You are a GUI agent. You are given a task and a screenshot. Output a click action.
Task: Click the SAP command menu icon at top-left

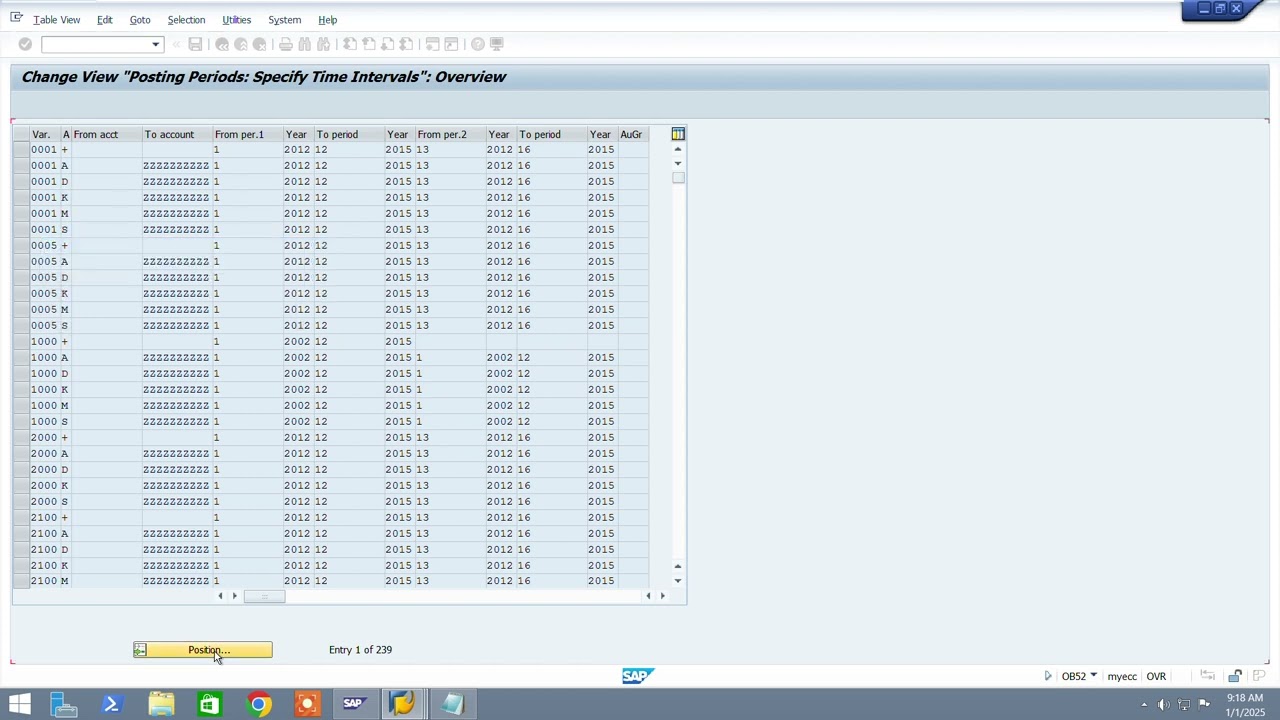click(x=16, y=18)
